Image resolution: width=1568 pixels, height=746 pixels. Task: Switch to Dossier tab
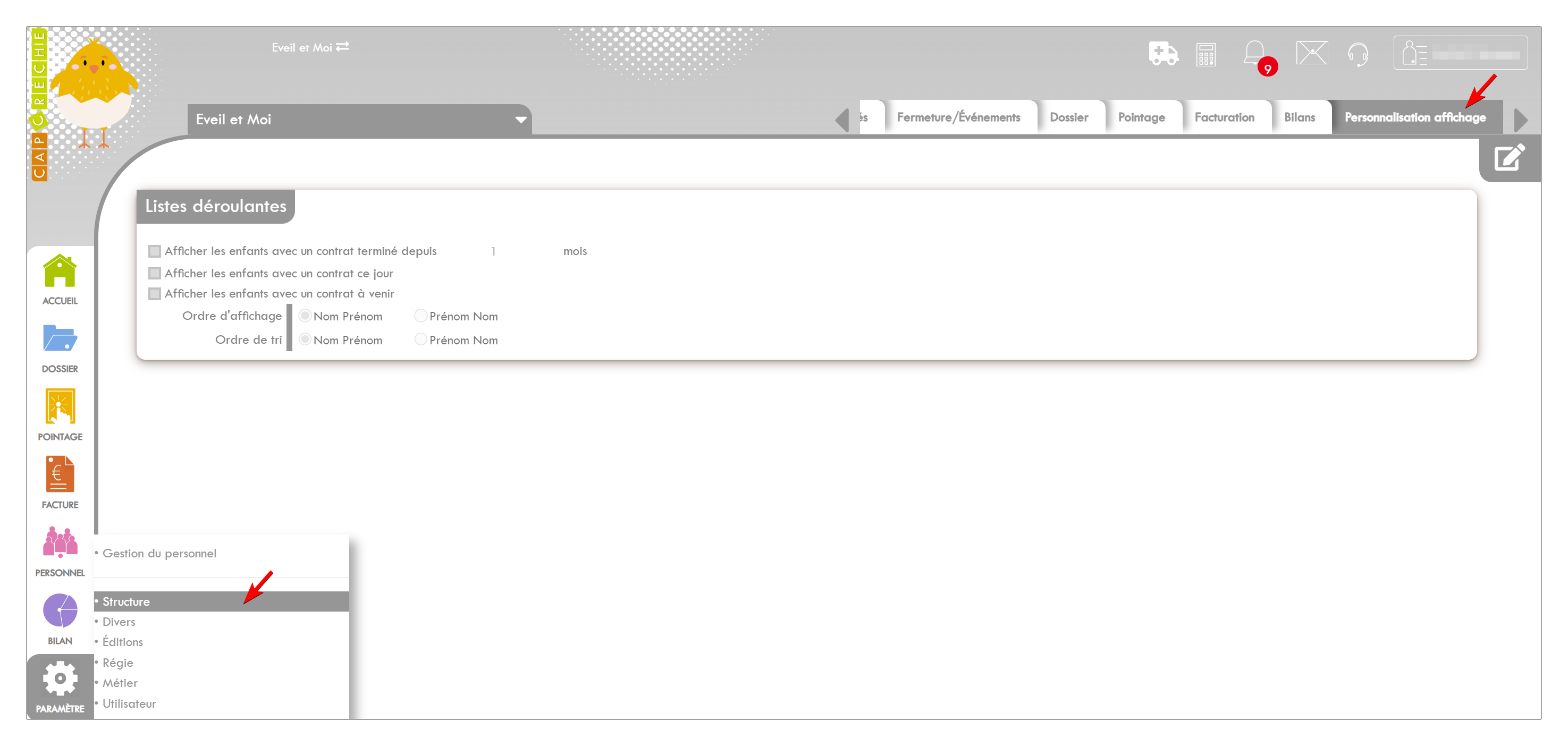pyautogui.click(x=1069, y=117)
